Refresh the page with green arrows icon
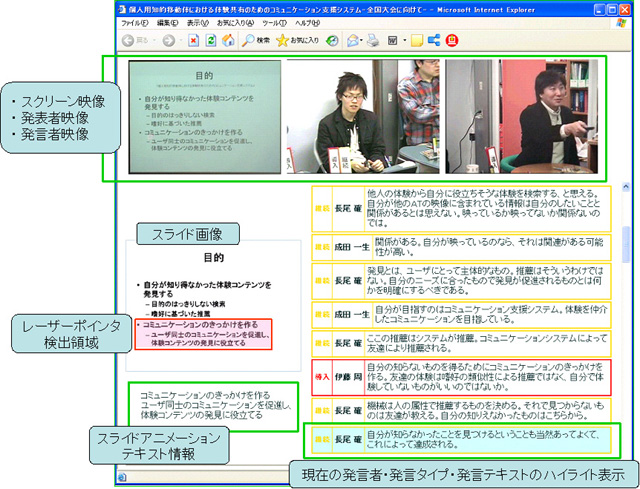 [x=211, y=40]
